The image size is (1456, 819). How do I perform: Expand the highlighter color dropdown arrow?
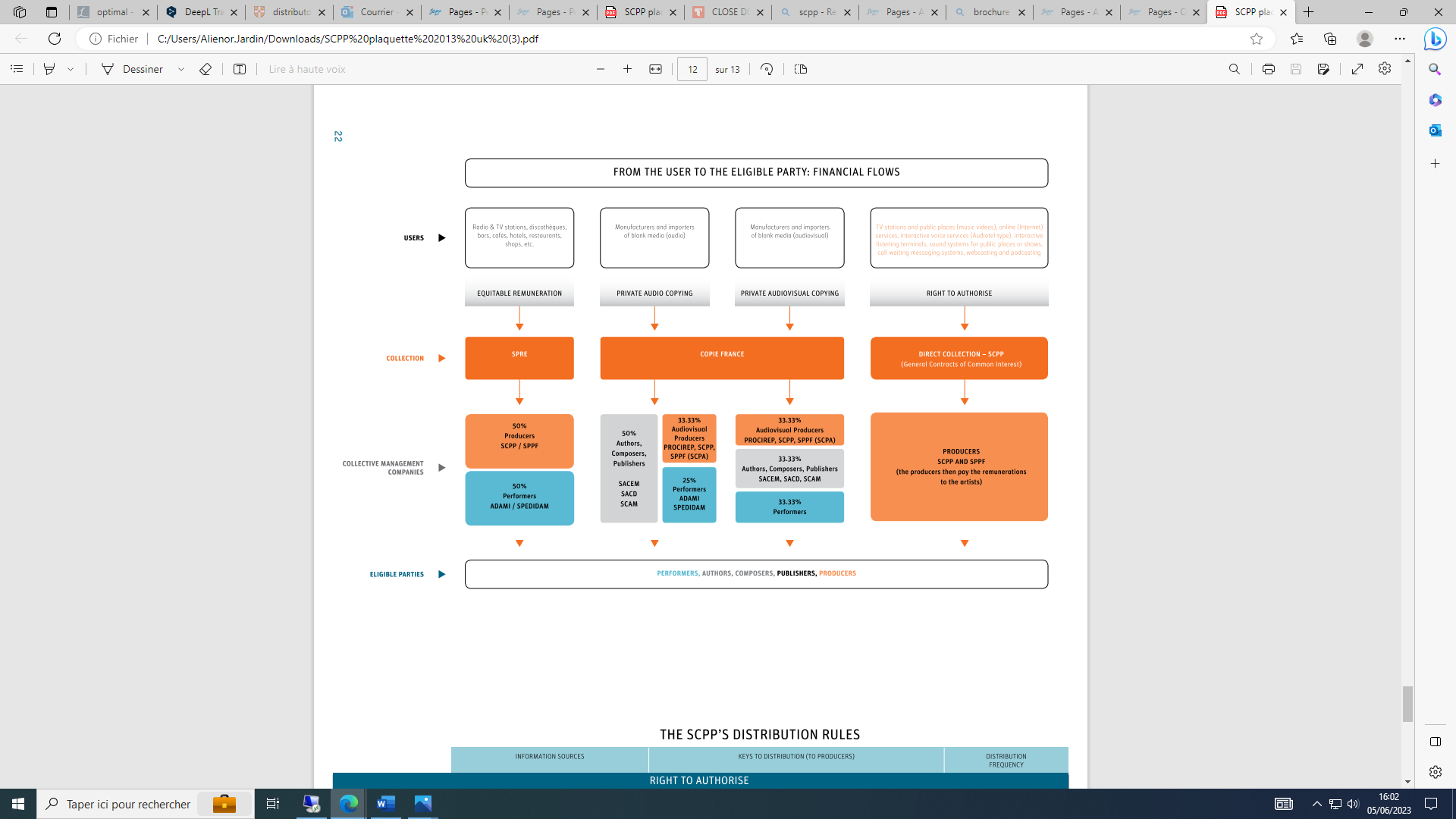[x=71, y=69]
